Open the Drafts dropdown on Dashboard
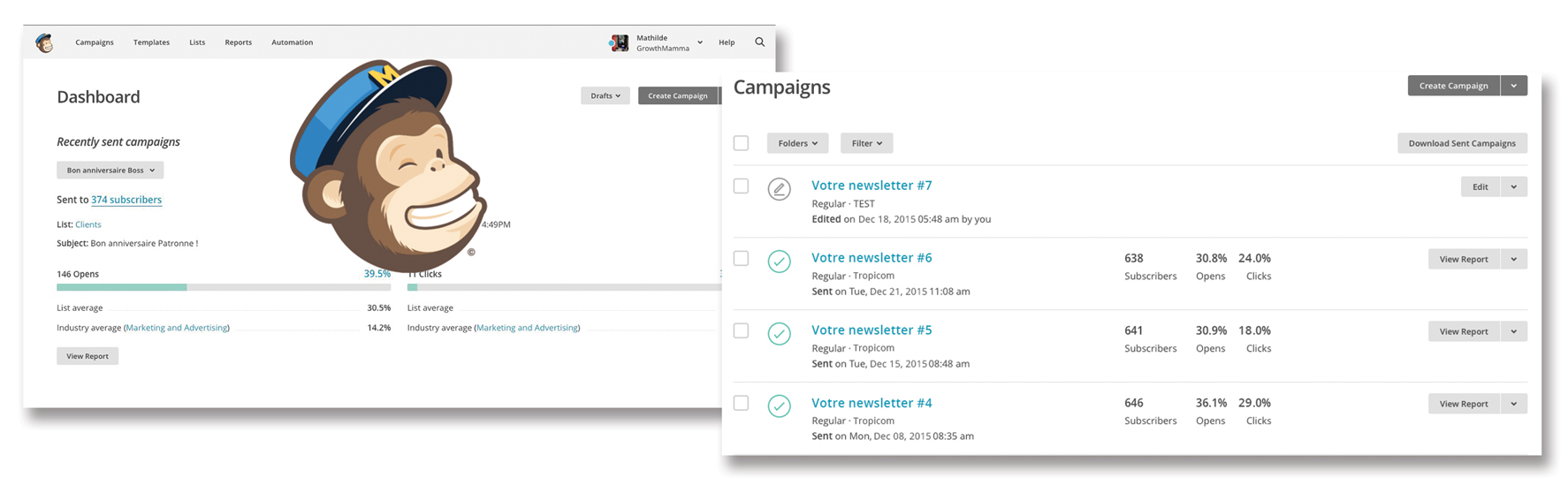This screenshot has width=1568, height=478. coord(605,95)
